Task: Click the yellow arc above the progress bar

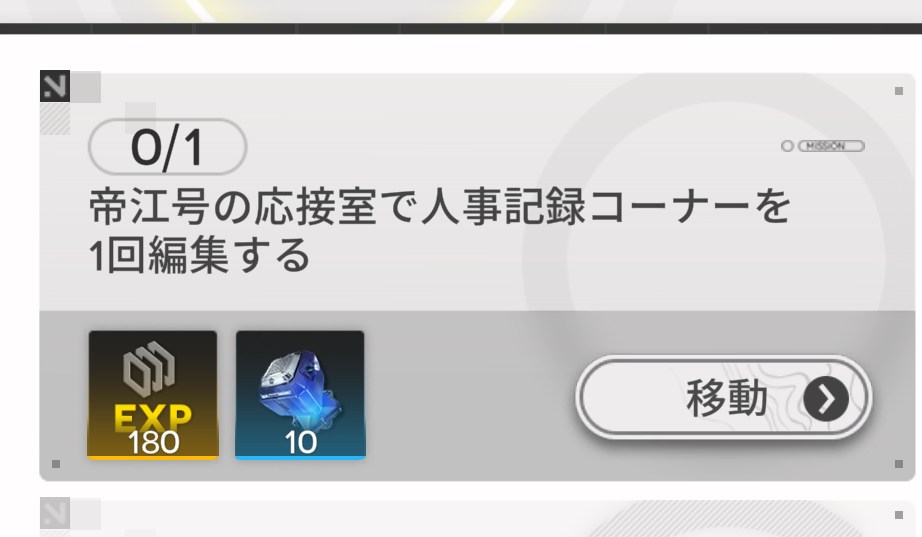Action: click(x=353, y=10)
